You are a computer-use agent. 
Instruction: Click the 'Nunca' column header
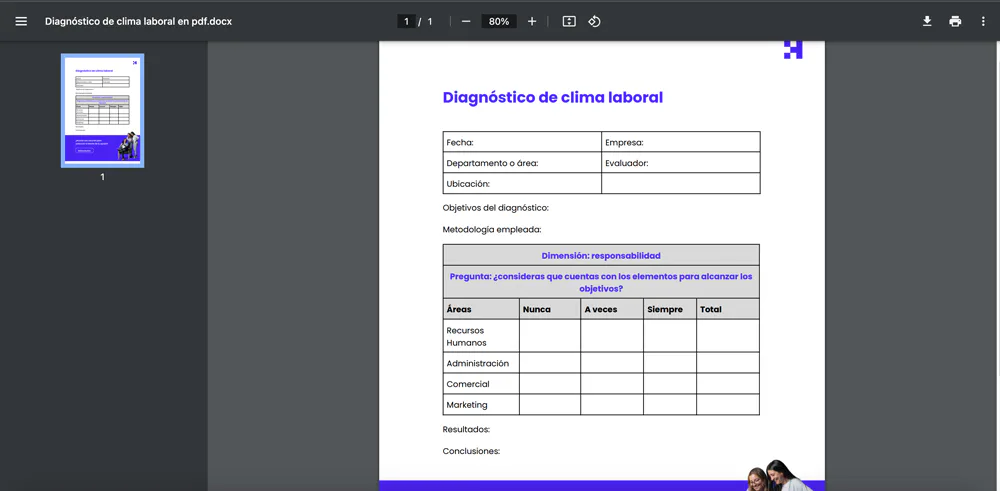click(550, 309)
